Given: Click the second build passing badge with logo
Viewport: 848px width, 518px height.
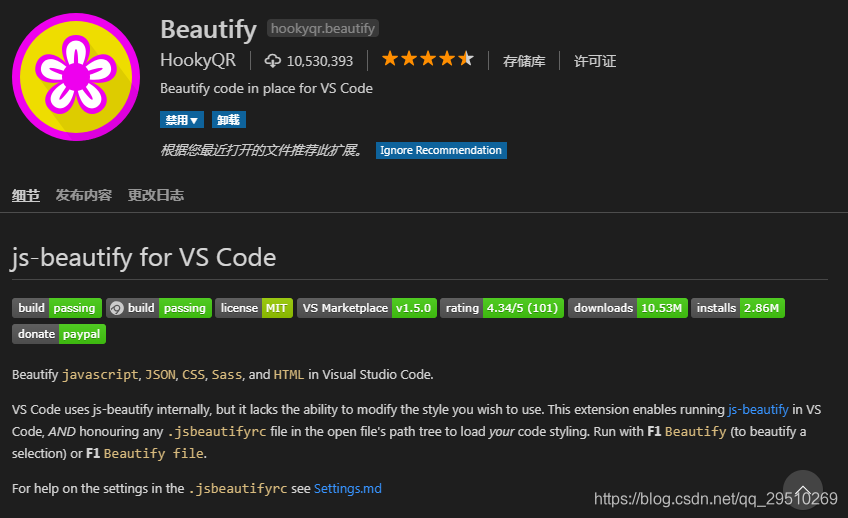Looking at the screenshot, I should (x=159, y=308).
